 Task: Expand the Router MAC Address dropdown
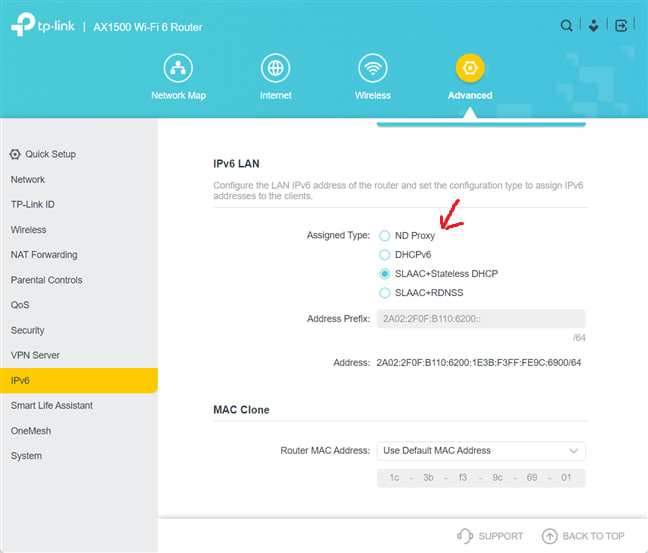[480, 450]
